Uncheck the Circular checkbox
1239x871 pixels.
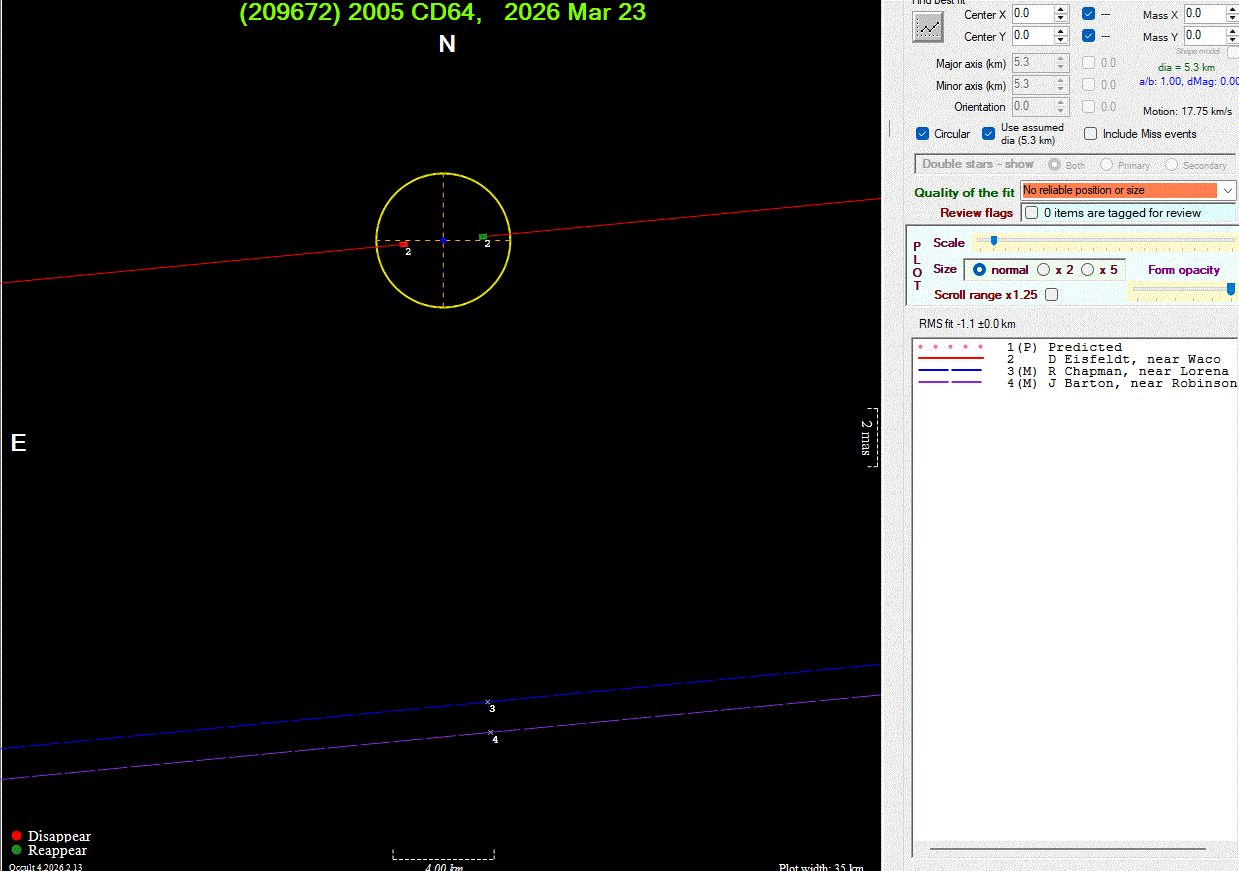click(923, 134)
